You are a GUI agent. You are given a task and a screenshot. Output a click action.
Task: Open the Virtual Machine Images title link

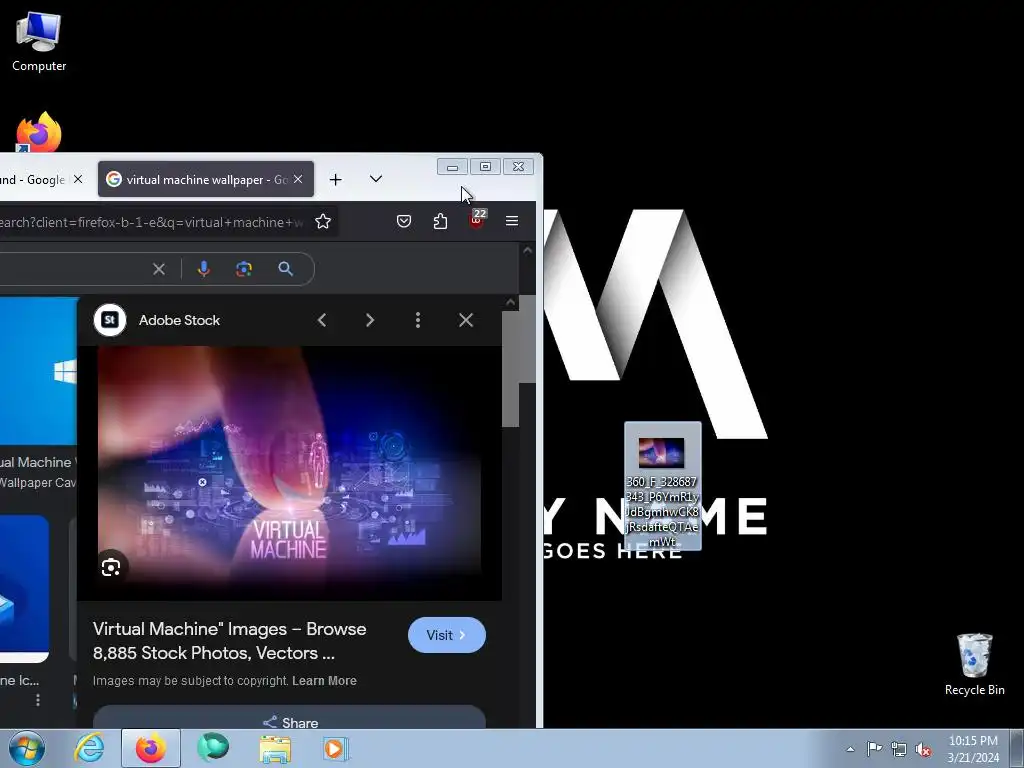[229, 641]
